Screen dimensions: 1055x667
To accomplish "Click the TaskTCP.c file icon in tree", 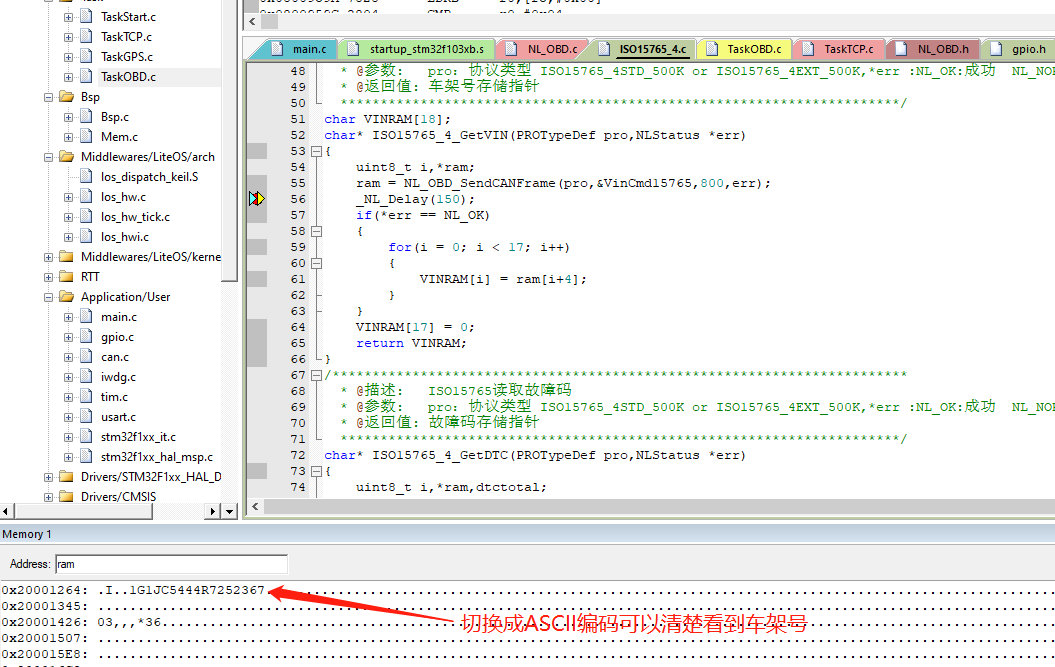I will click(x=86, y=36).
